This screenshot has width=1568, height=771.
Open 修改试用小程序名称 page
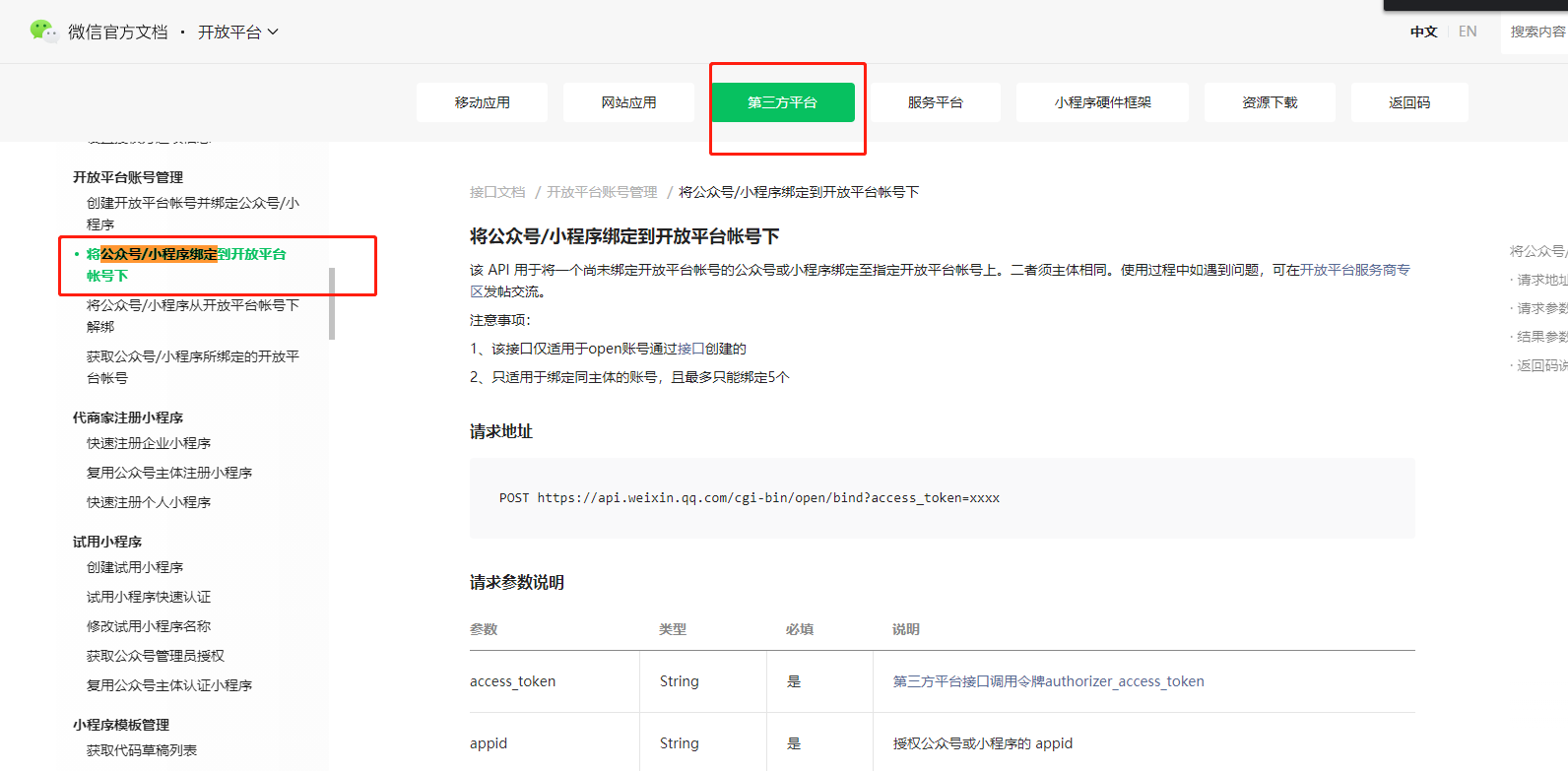tap(149, 626)
